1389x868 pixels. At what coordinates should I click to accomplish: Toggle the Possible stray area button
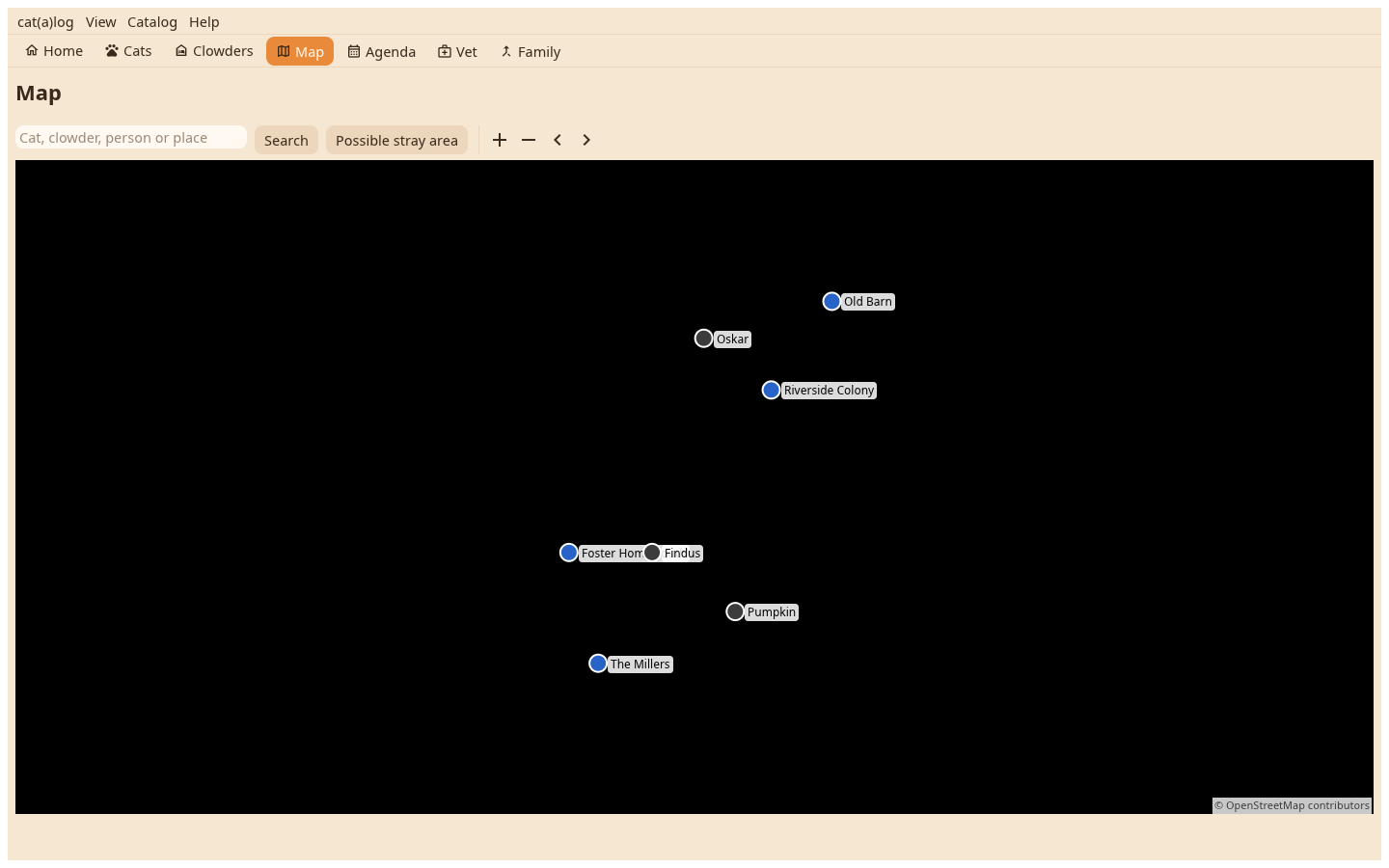pos(396,140)
